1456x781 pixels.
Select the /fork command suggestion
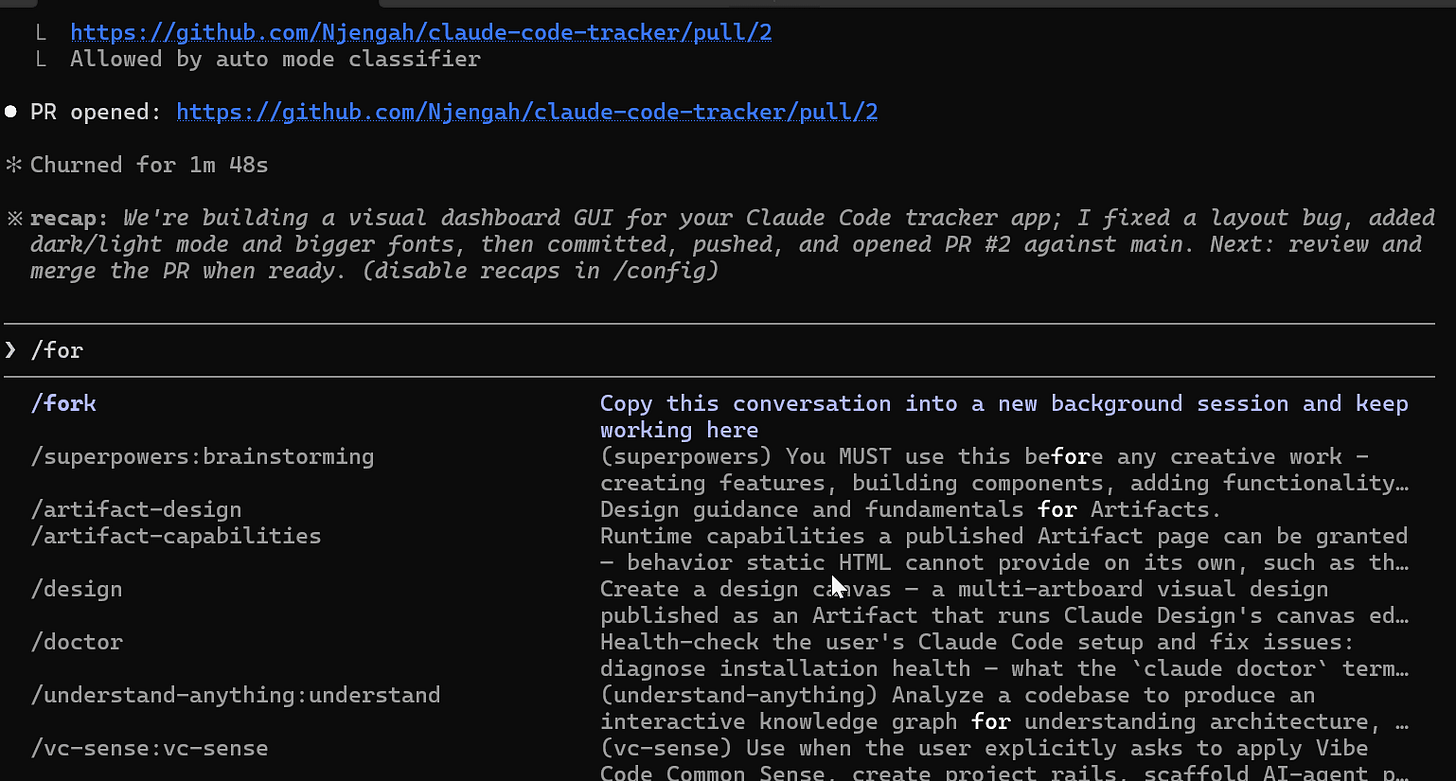click(63, 404)
